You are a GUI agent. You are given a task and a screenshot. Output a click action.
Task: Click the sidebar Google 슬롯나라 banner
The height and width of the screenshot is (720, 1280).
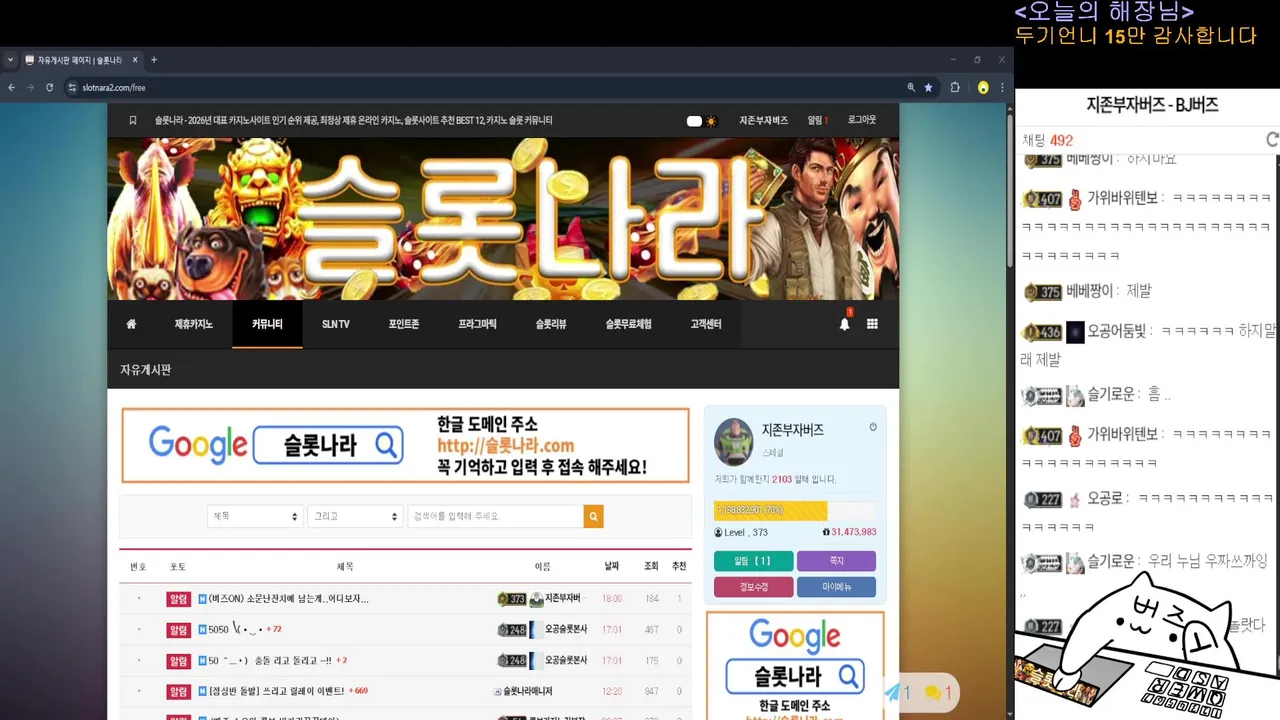[795, 665]
